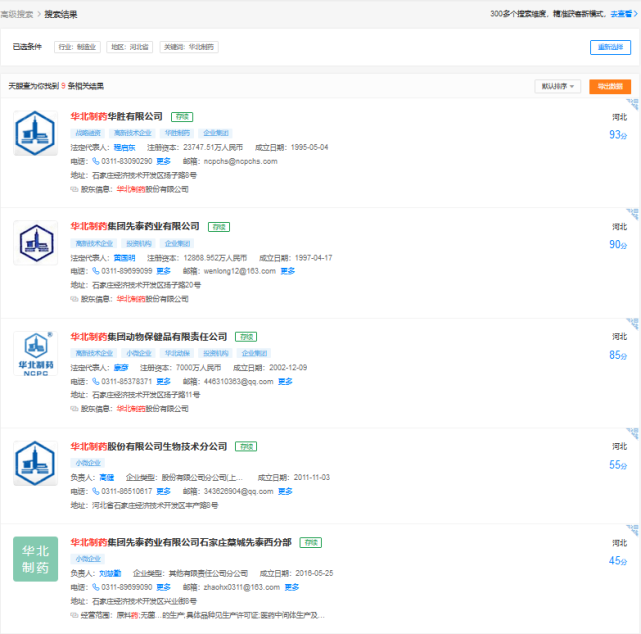The height and width of the screenshot is (634, 641).
Task: Click 更多 after phone 0311-89699090
Action: point(164,587)
